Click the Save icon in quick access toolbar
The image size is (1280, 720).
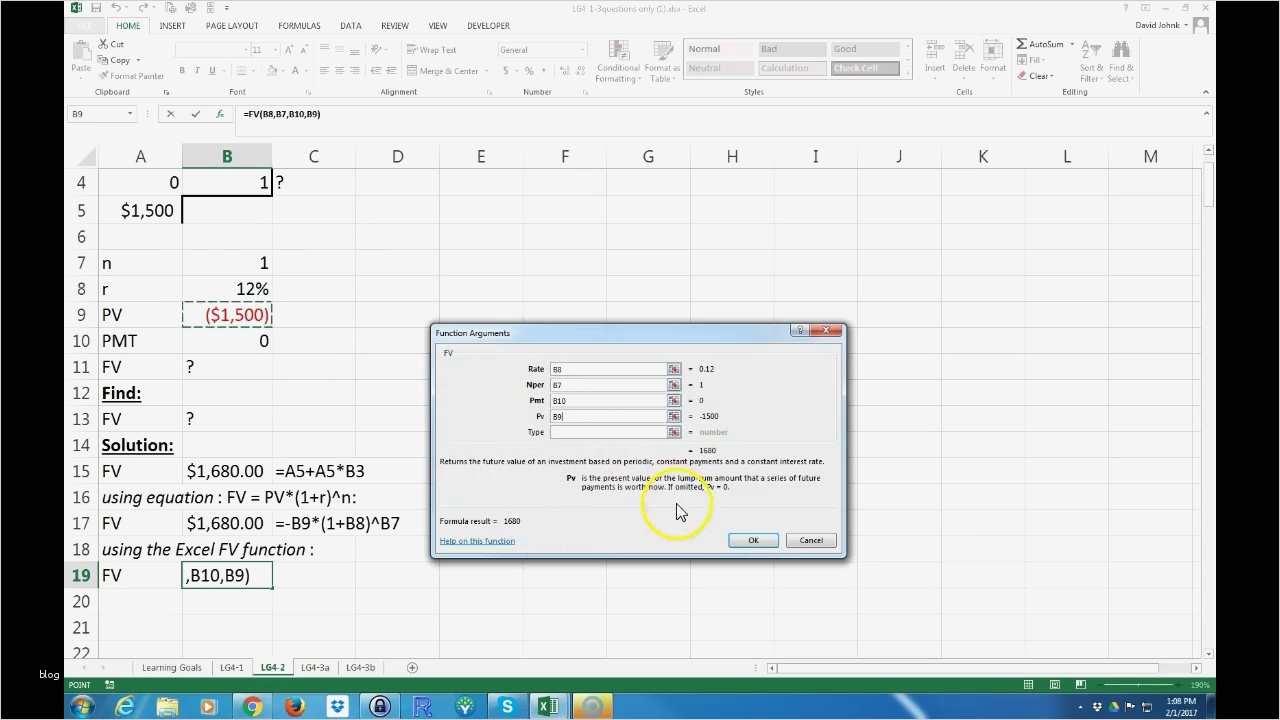point(98,8)
